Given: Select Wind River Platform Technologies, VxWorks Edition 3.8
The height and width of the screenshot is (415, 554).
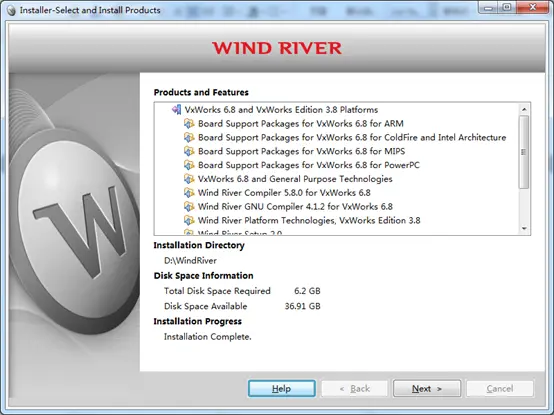Looking at the screenshot, I should tap(309, 220).
